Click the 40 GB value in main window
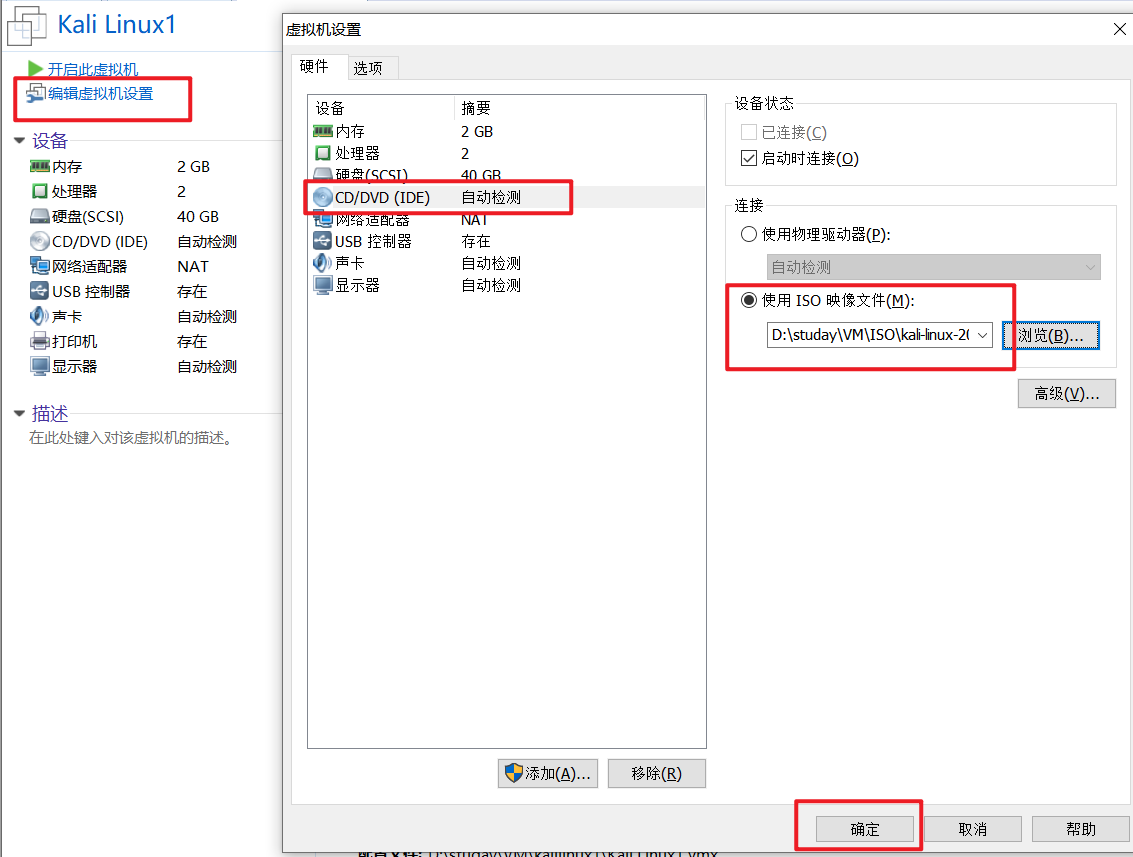 point(198,217)
